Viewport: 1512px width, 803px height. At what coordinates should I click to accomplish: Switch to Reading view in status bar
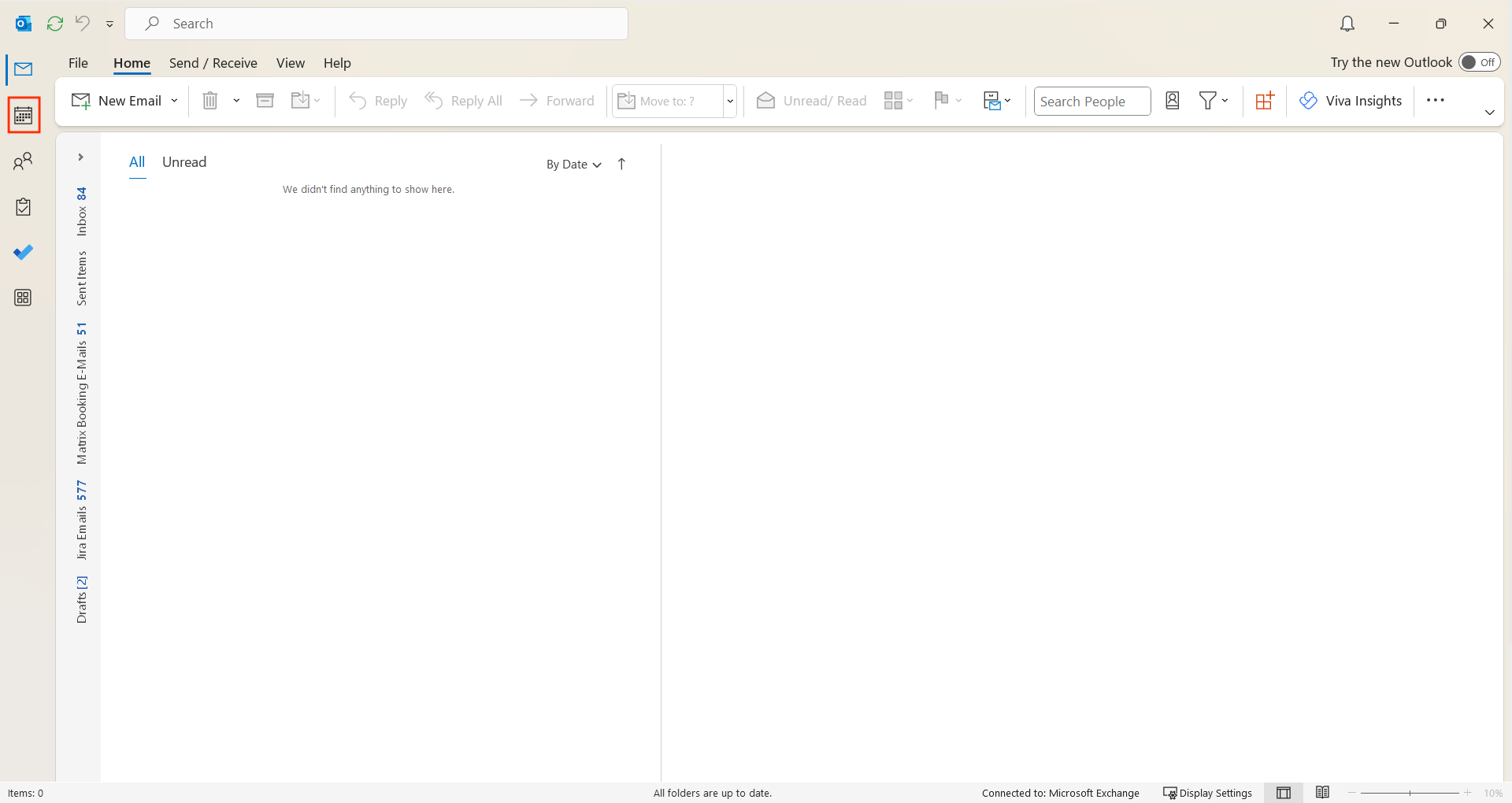point(1322,793)
